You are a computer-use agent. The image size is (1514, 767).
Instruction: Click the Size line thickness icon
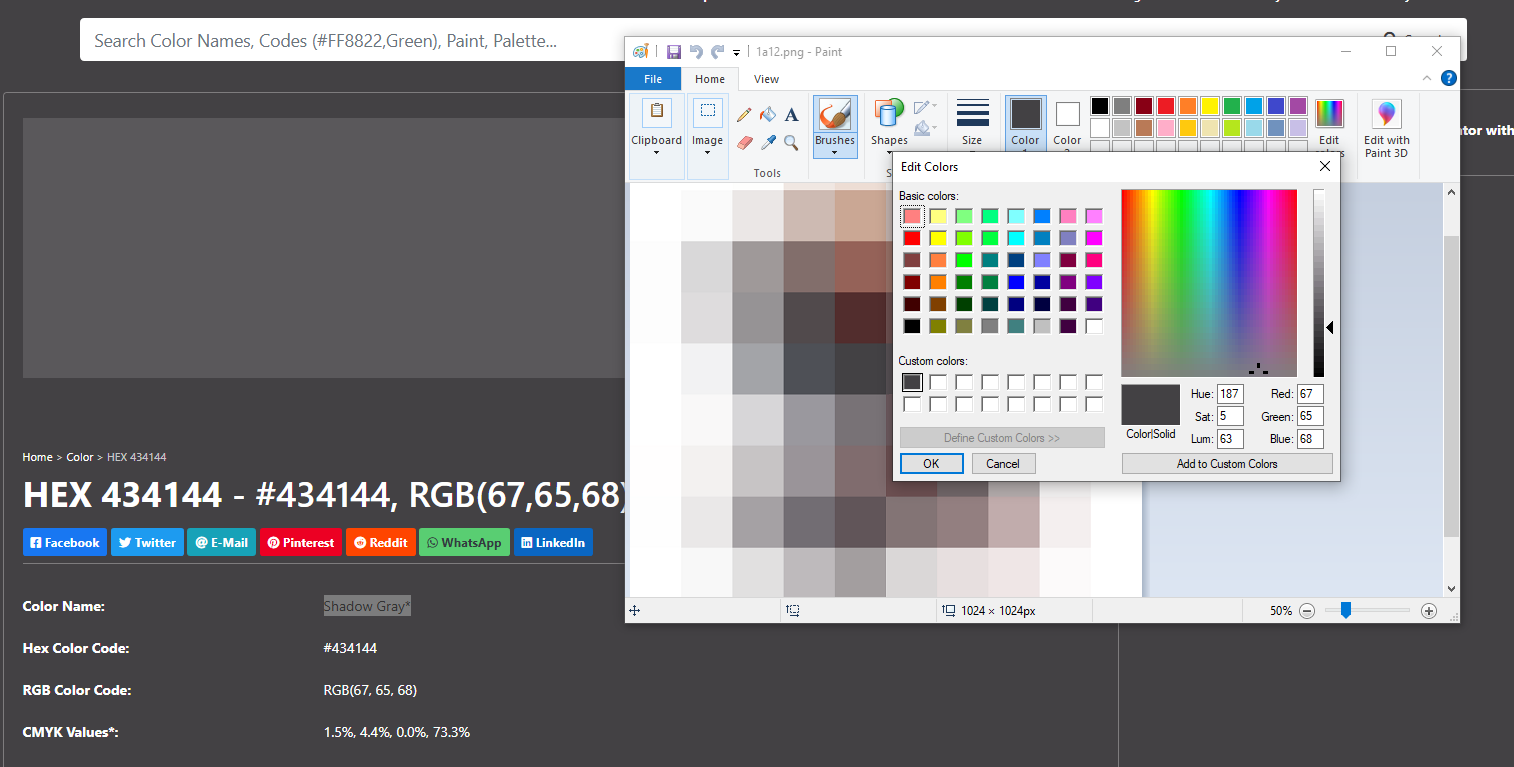[972, 113]
